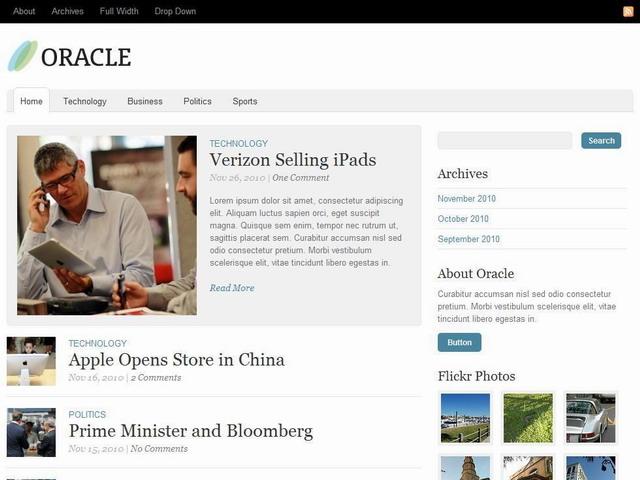The image size is (640, 480).
Task: Open the Drop Down menu item
Action: (x=175, y=11)
